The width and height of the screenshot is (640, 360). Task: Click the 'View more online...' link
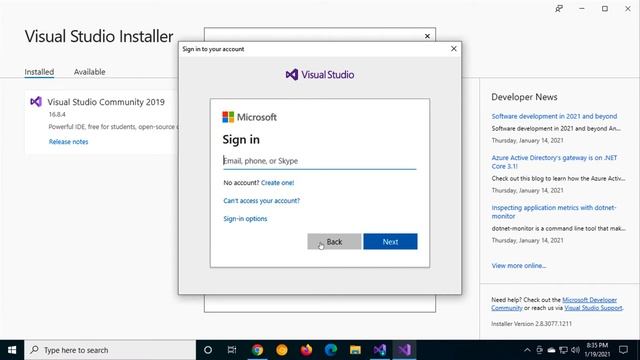pos(519,266)
